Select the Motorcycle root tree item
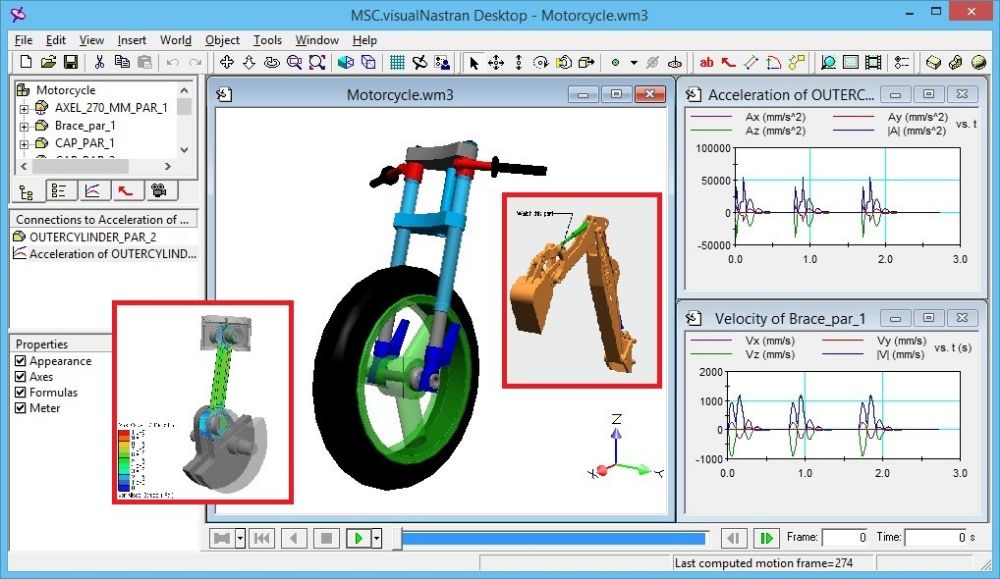 pos(66,90)
